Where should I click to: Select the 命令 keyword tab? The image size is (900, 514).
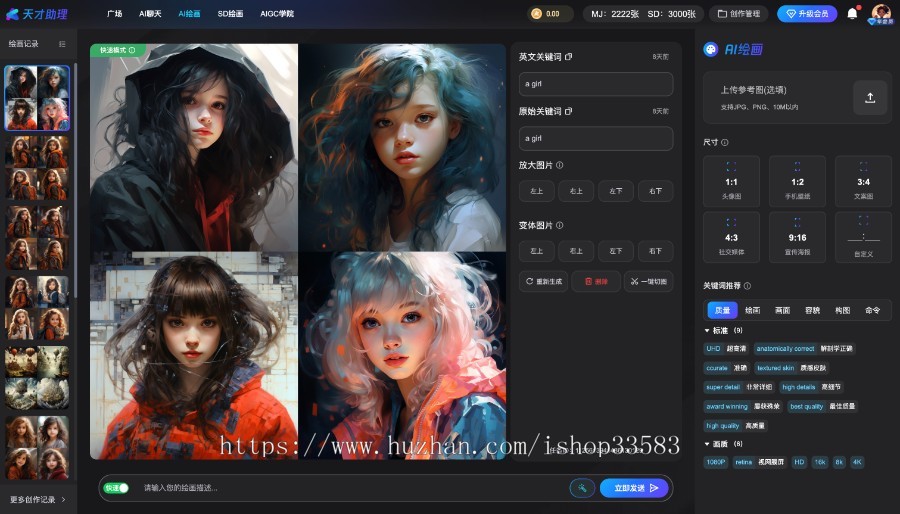[872, 310]
